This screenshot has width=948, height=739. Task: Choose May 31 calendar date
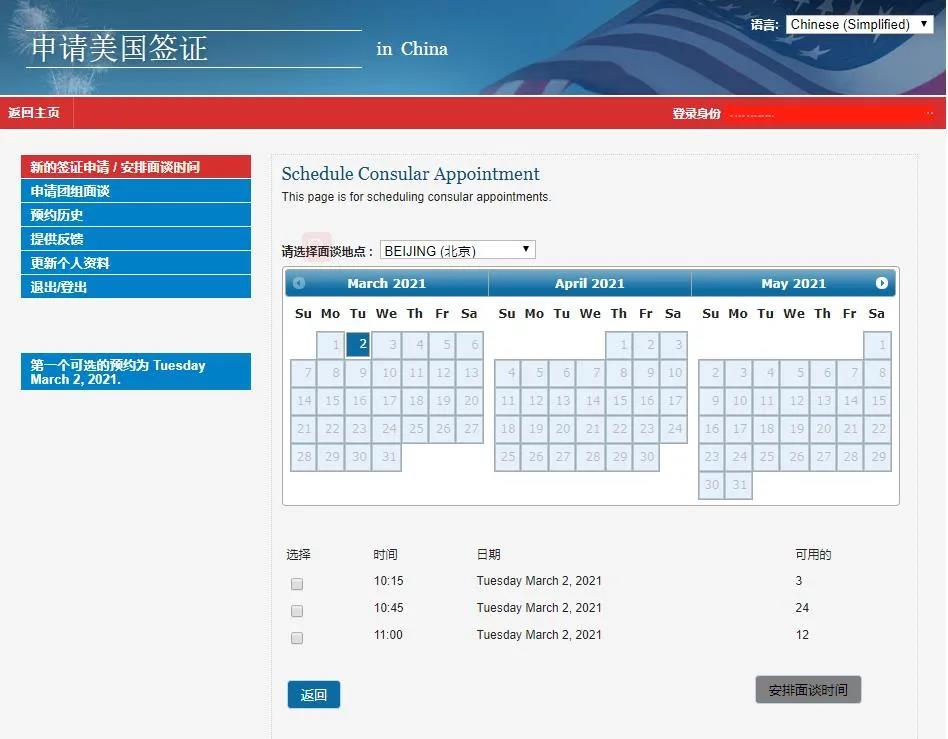(739, 484)
